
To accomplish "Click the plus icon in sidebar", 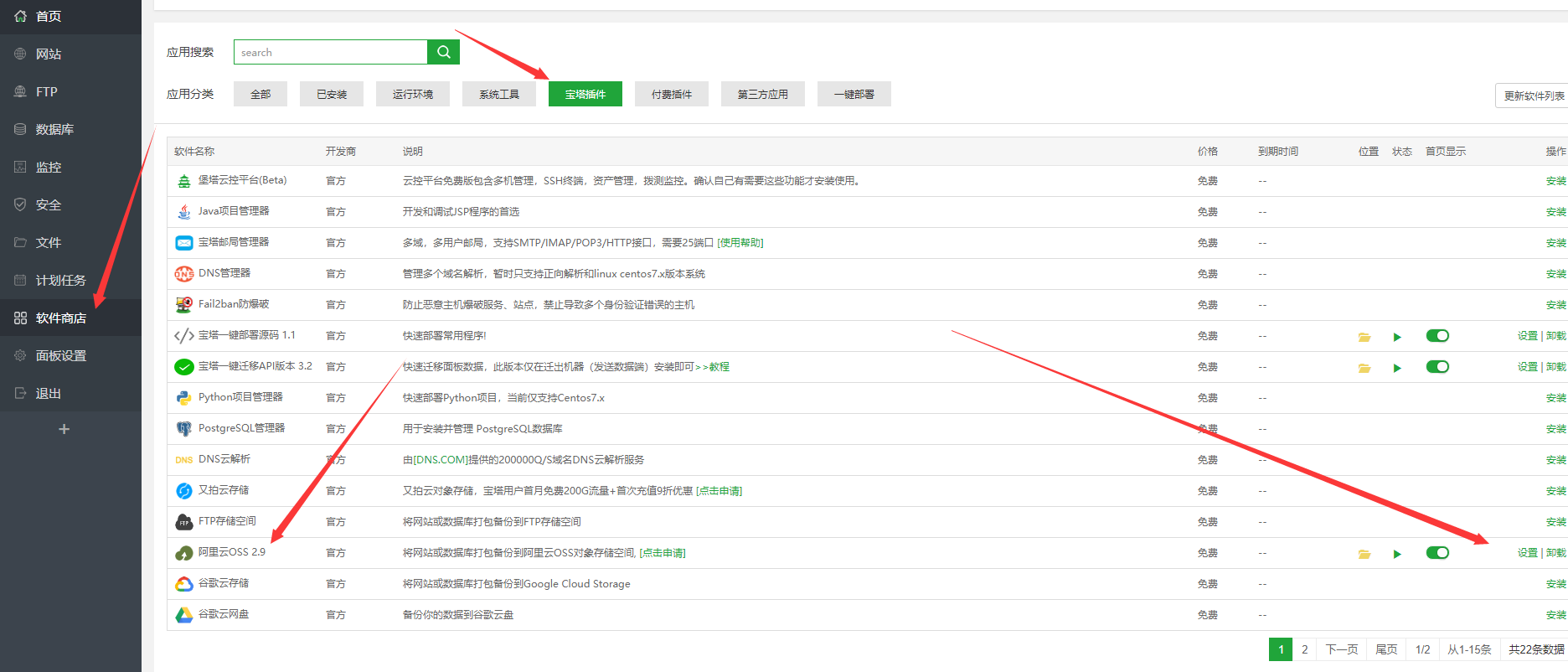I will 64,429.
